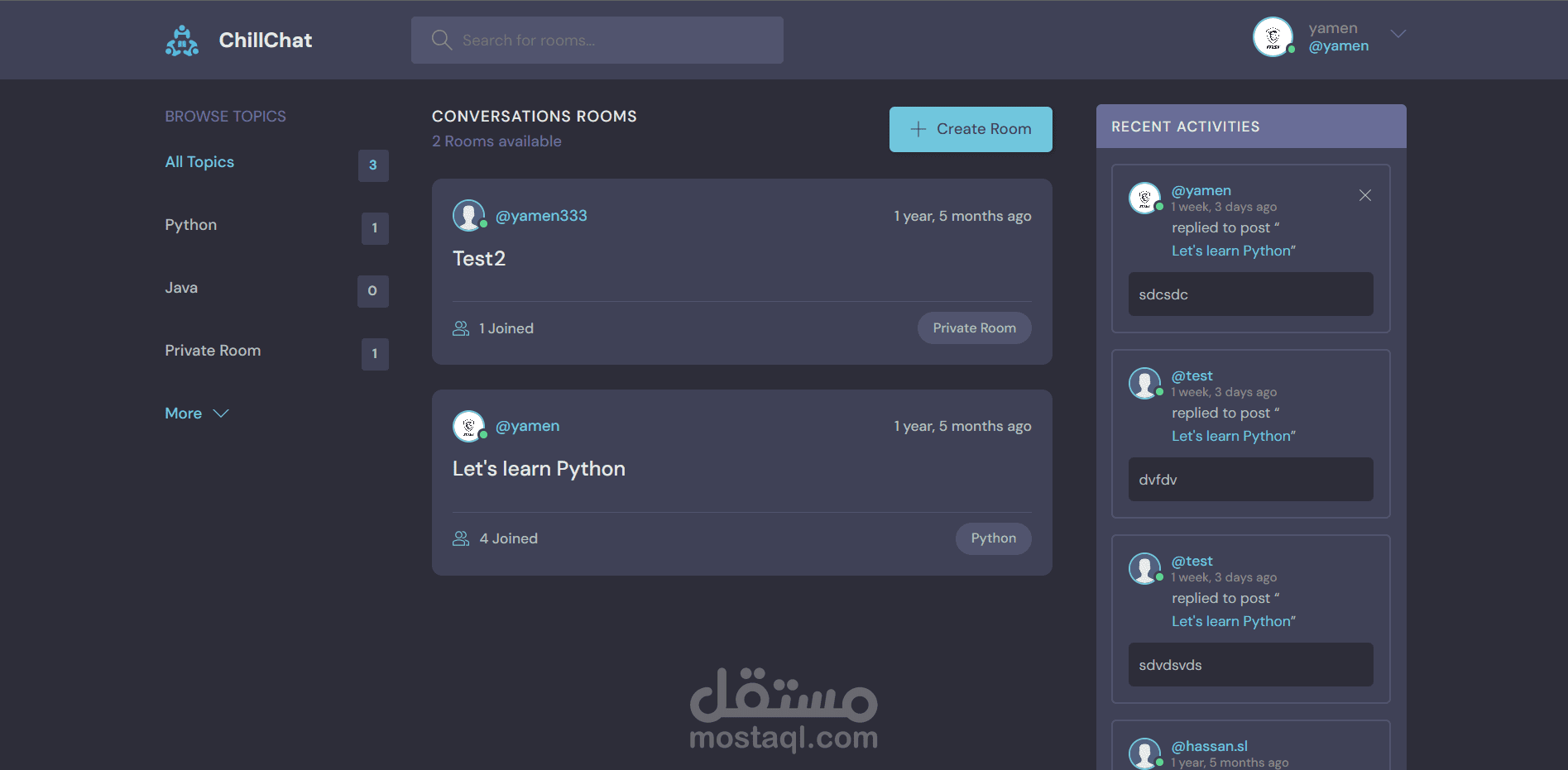Expand the More topics chevron
This screenshot has width=1568, height=770.
point(221,414)
